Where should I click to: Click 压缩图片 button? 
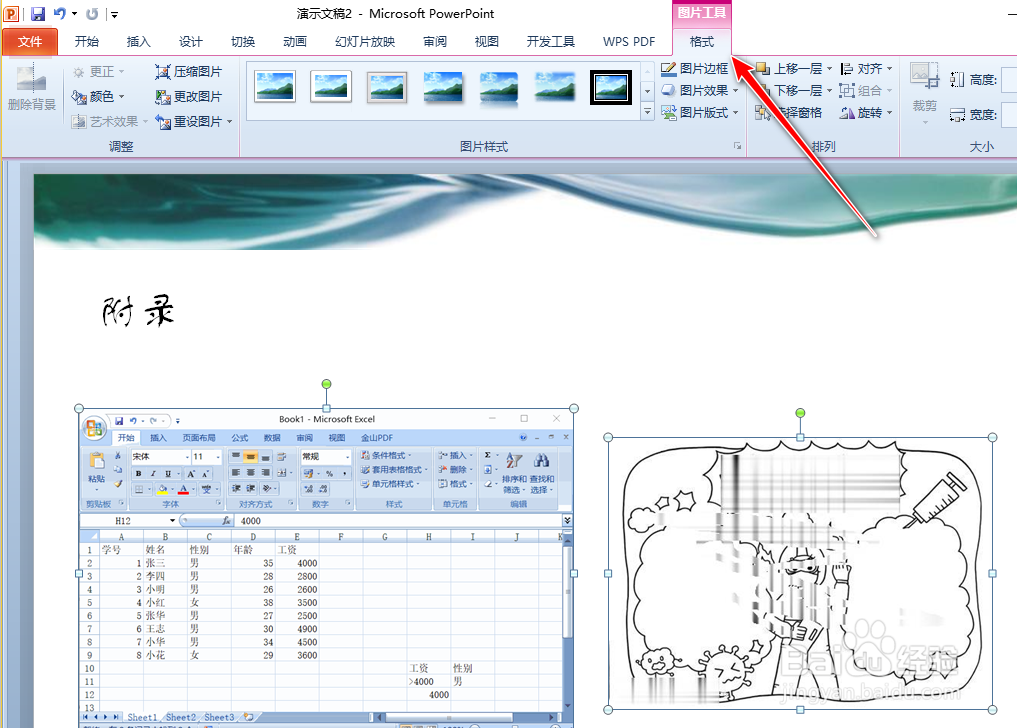click(189, 71)
